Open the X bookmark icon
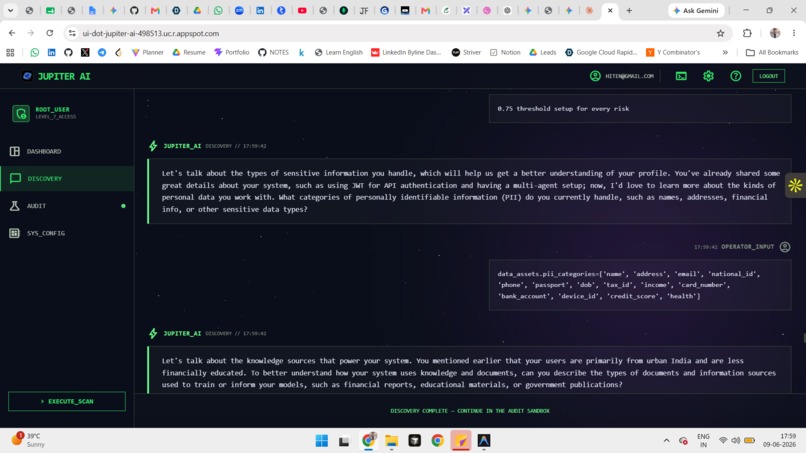The width and height of the screenshot is (806, 453). click(x=85, y=52)
